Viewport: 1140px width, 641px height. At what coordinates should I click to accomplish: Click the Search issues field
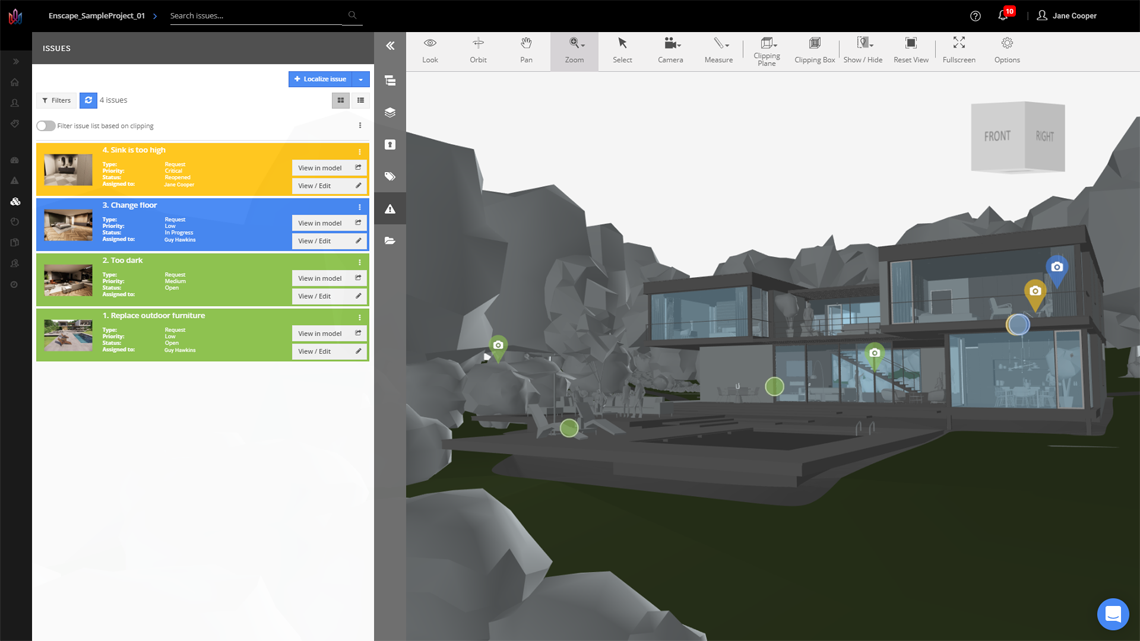[265, 15]
